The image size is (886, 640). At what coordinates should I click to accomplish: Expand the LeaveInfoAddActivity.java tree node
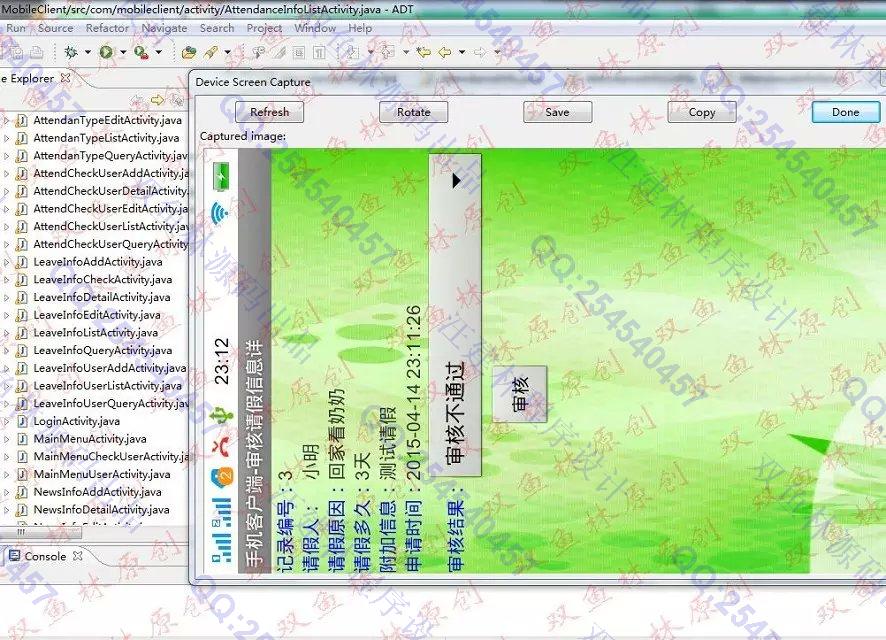pos(6,262)
